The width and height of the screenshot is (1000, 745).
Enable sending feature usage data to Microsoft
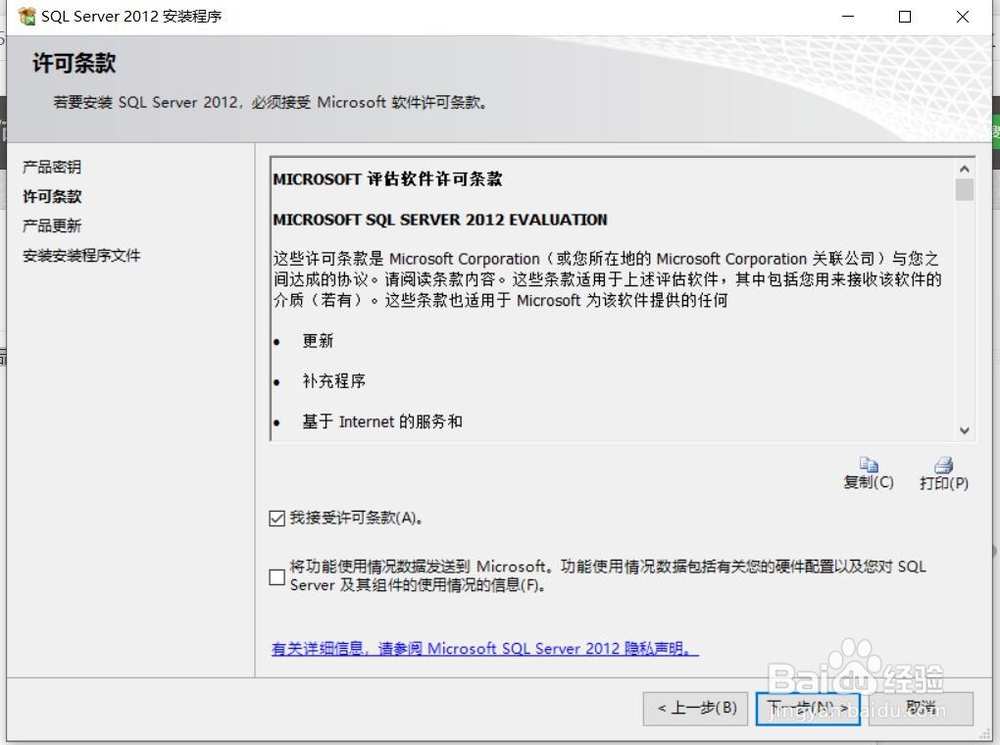point(277,577)
